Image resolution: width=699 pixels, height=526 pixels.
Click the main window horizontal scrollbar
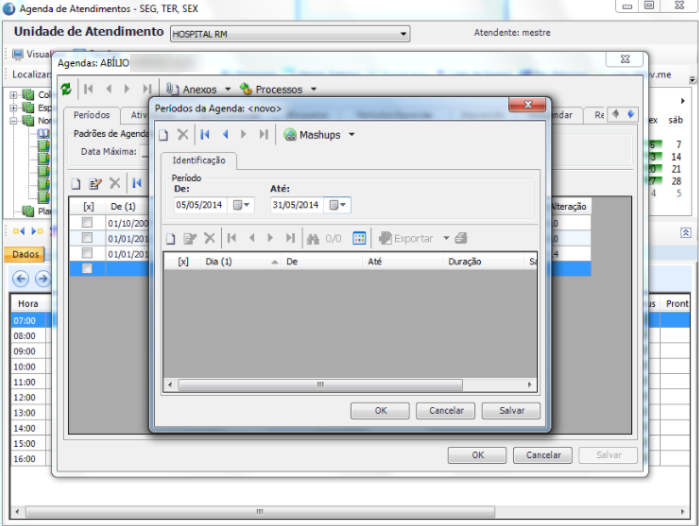[260, 511]
